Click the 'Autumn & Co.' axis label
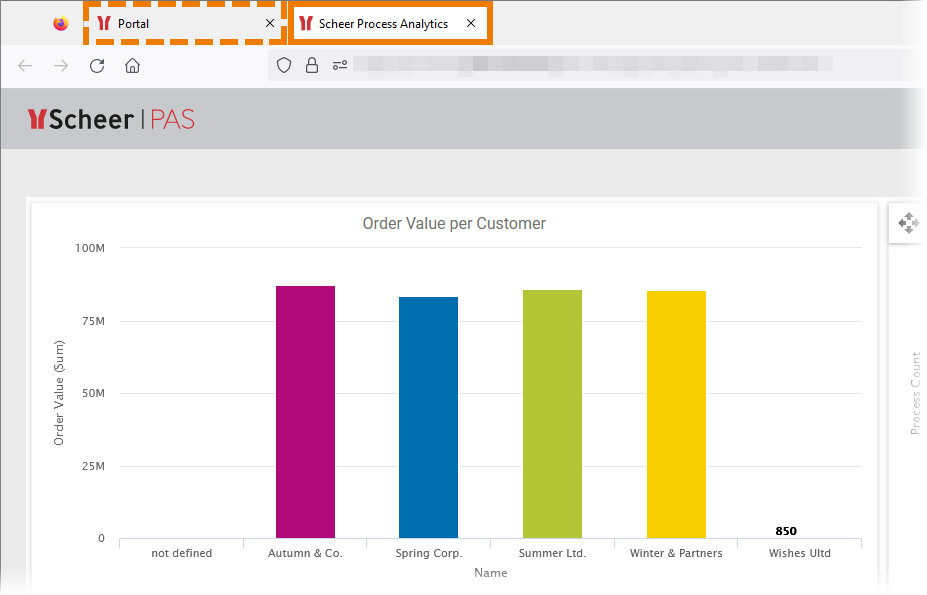 [305, 553]
